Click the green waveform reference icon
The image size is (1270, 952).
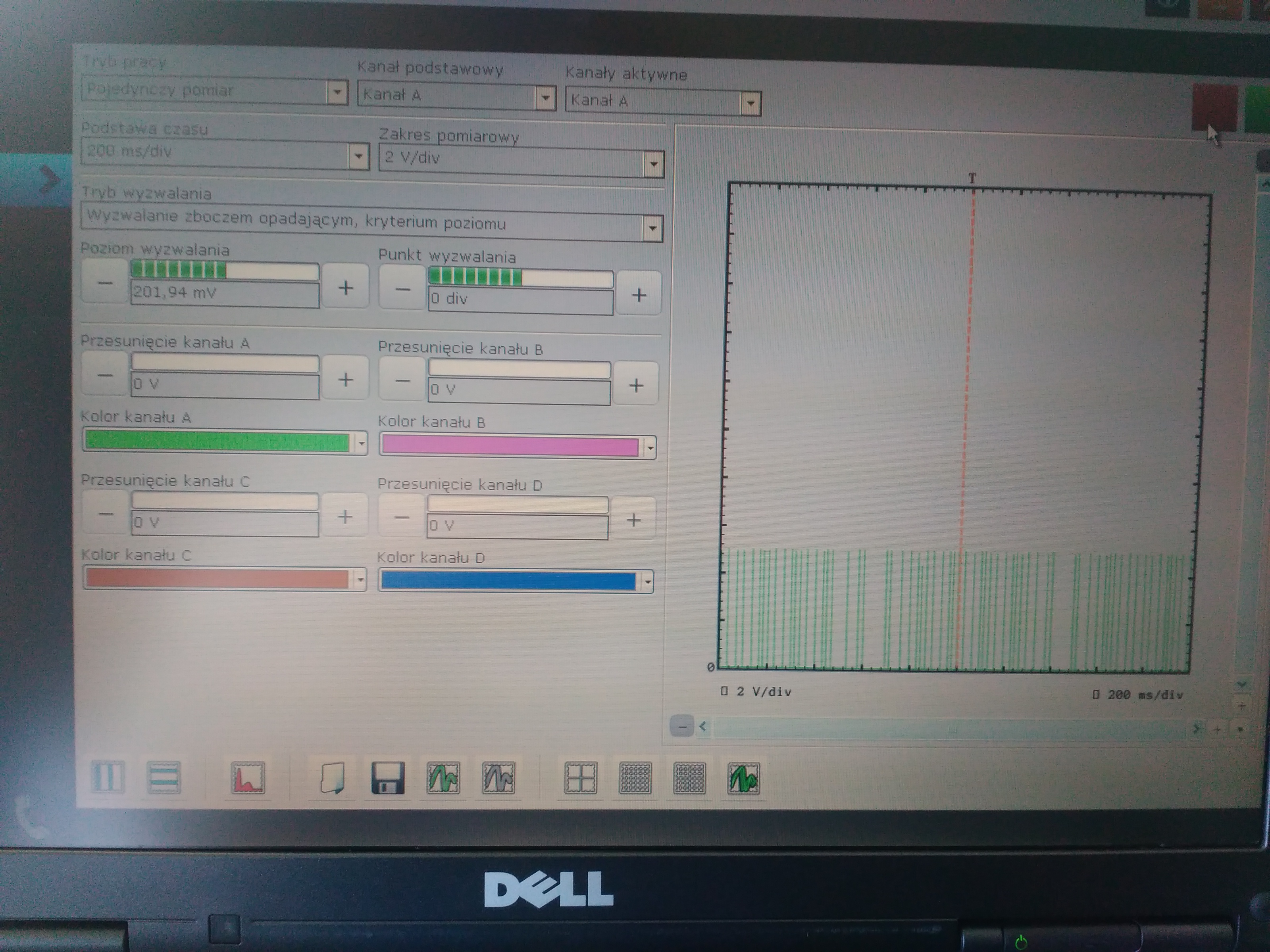click(443, 778)
